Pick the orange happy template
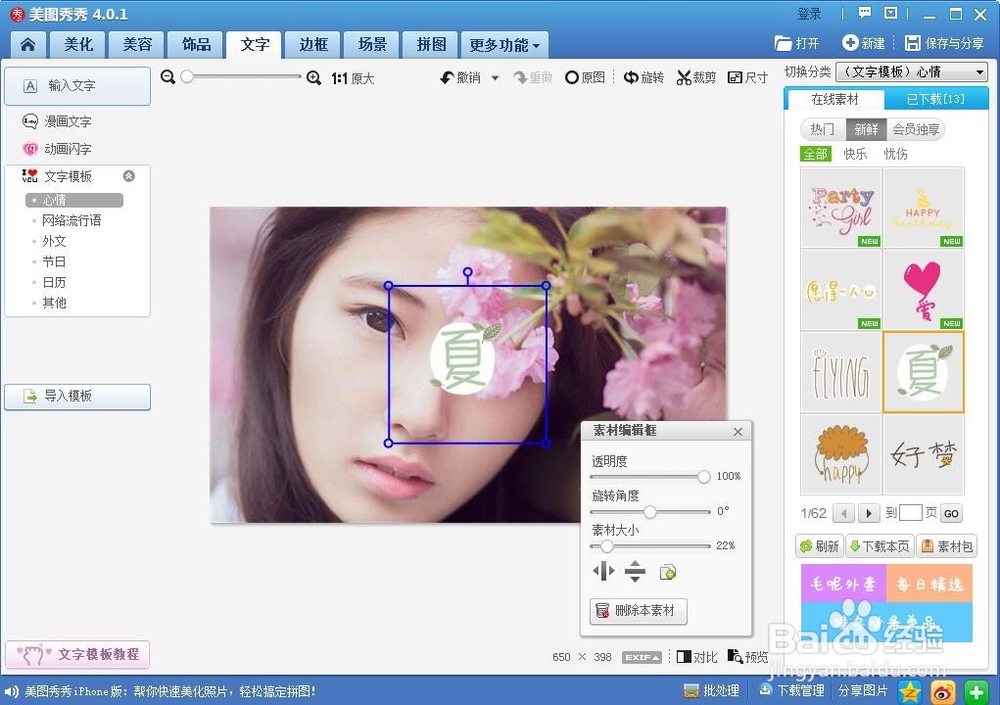1000x705 pixels. pyautogui.click(x=841, y=454)
